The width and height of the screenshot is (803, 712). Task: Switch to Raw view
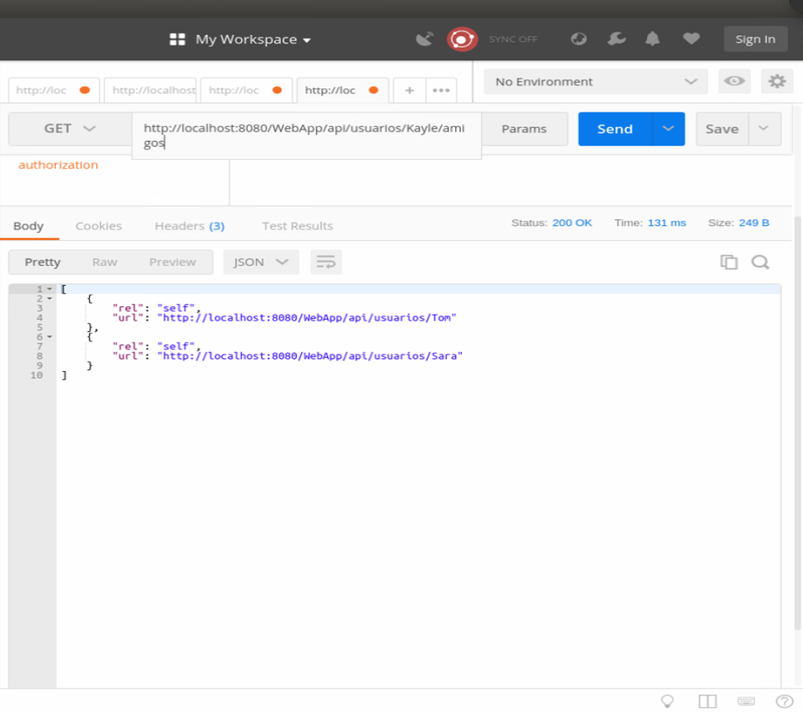[104, 262]
